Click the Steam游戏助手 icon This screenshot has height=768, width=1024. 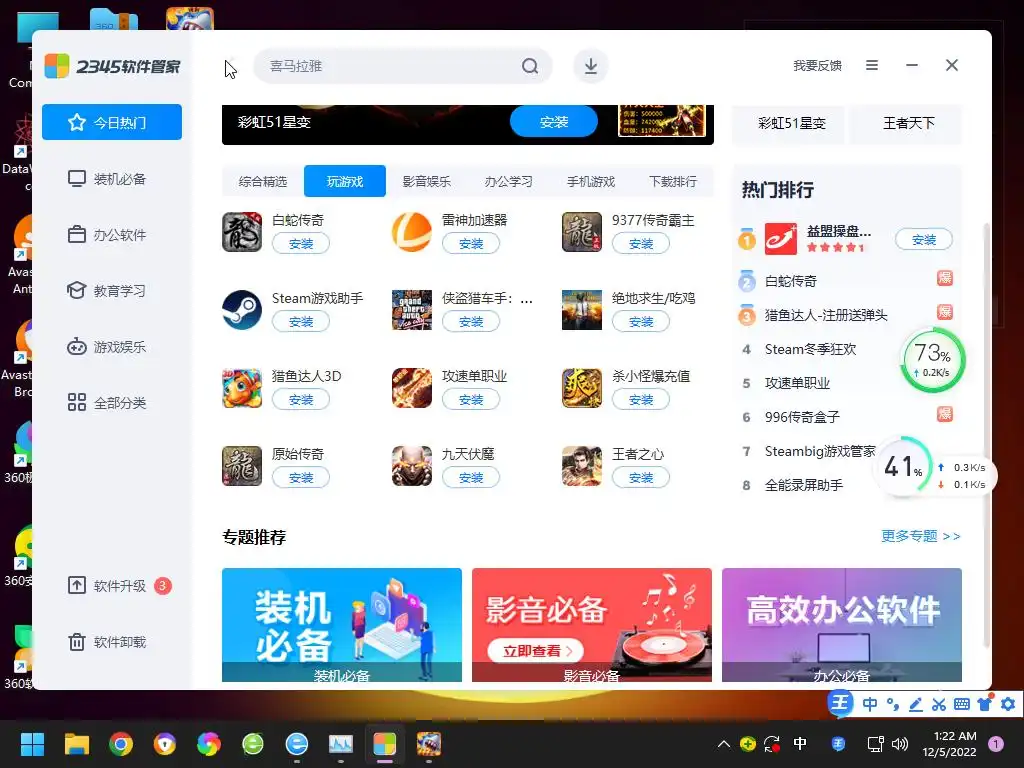click(242, 310)
